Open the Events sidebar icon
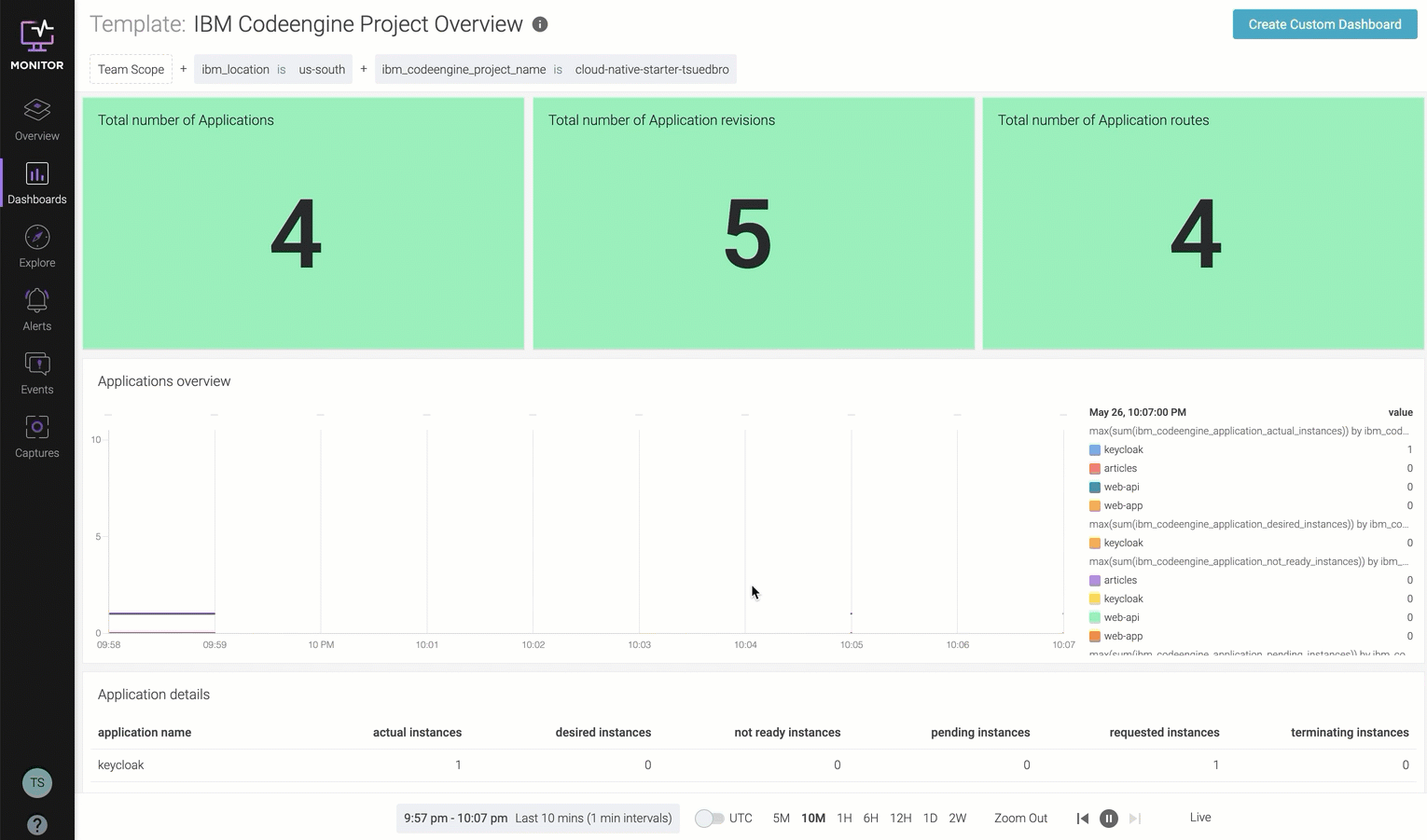This screenshot has height=840, width=1427. coord(37,364)
